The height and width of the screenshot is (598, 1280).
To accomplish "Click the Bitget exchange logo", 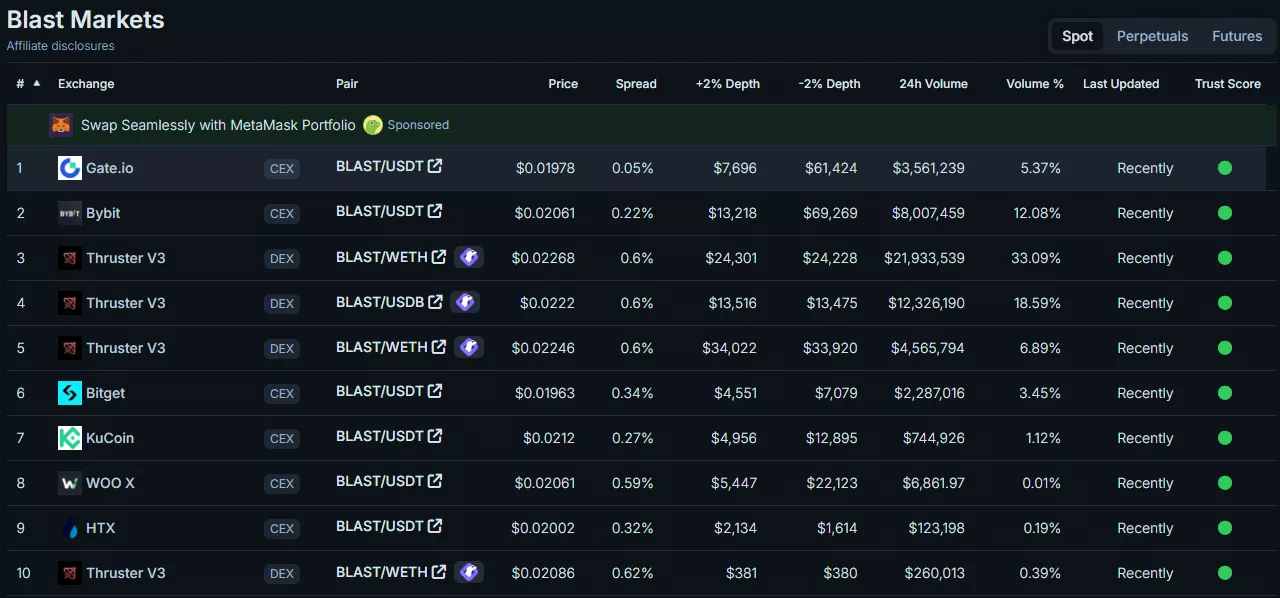I will point(68,393).
